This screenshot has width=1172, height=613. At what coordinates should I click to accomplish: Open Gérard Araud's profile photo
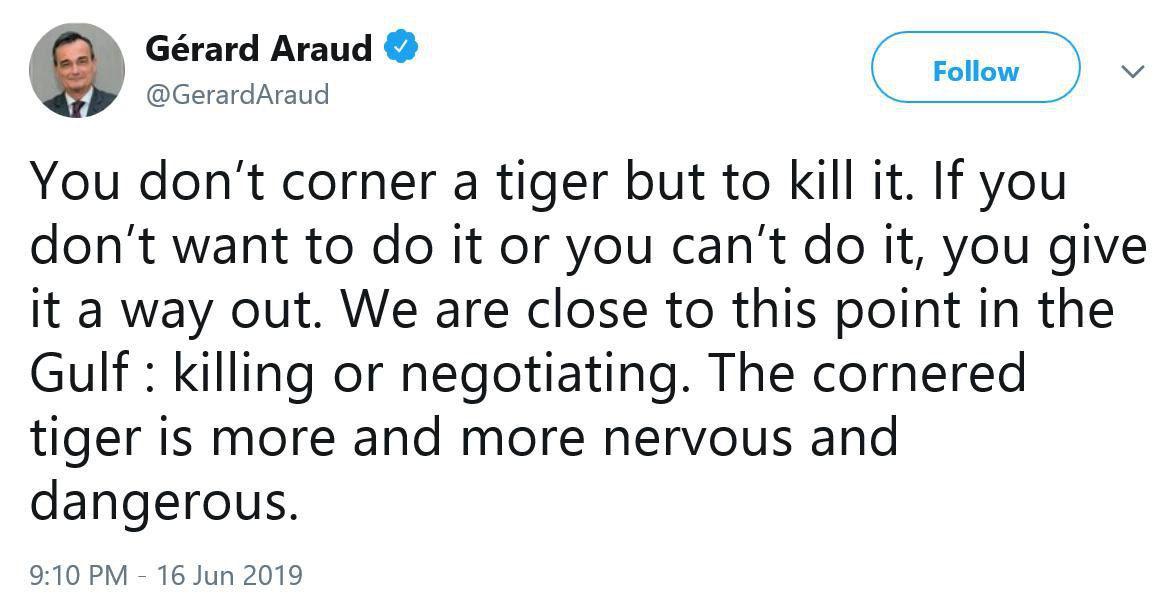coord(76,70)
